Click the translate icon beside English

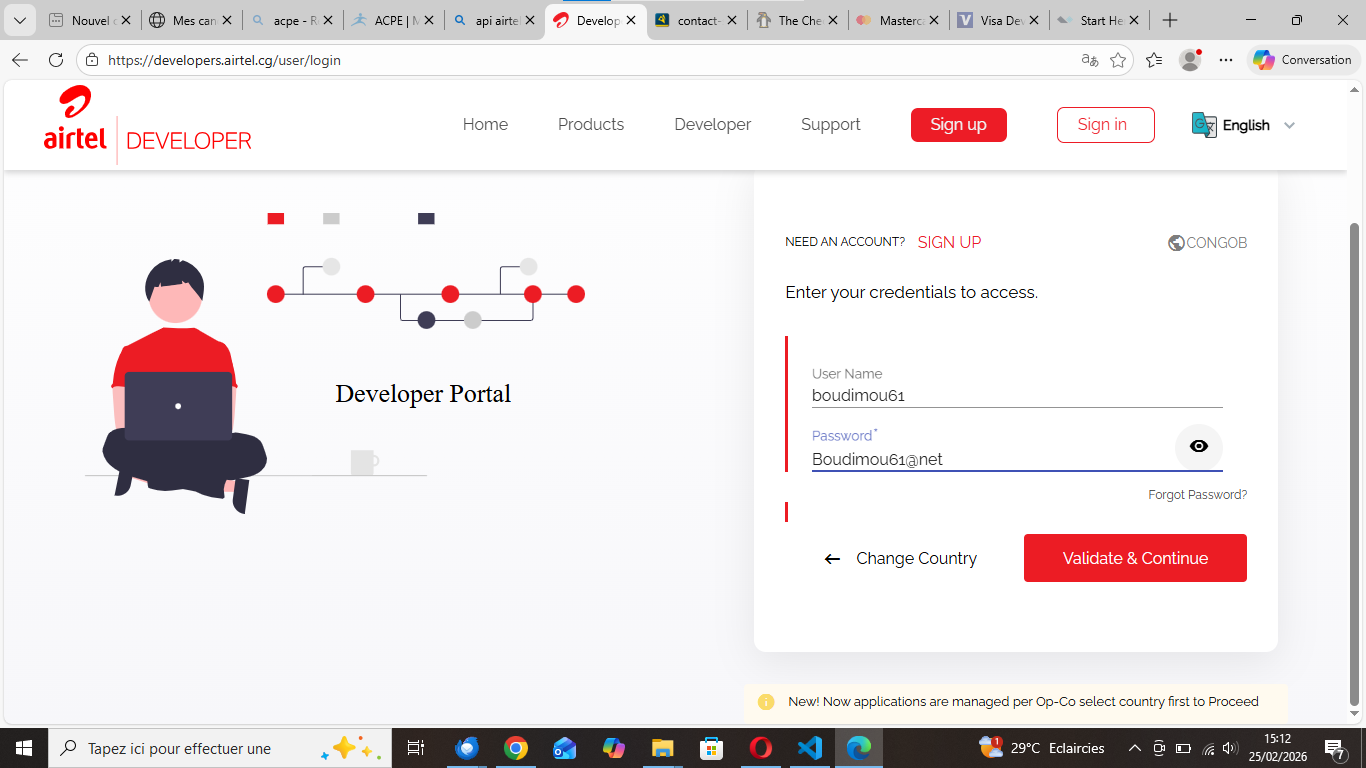pos(1204,125)
